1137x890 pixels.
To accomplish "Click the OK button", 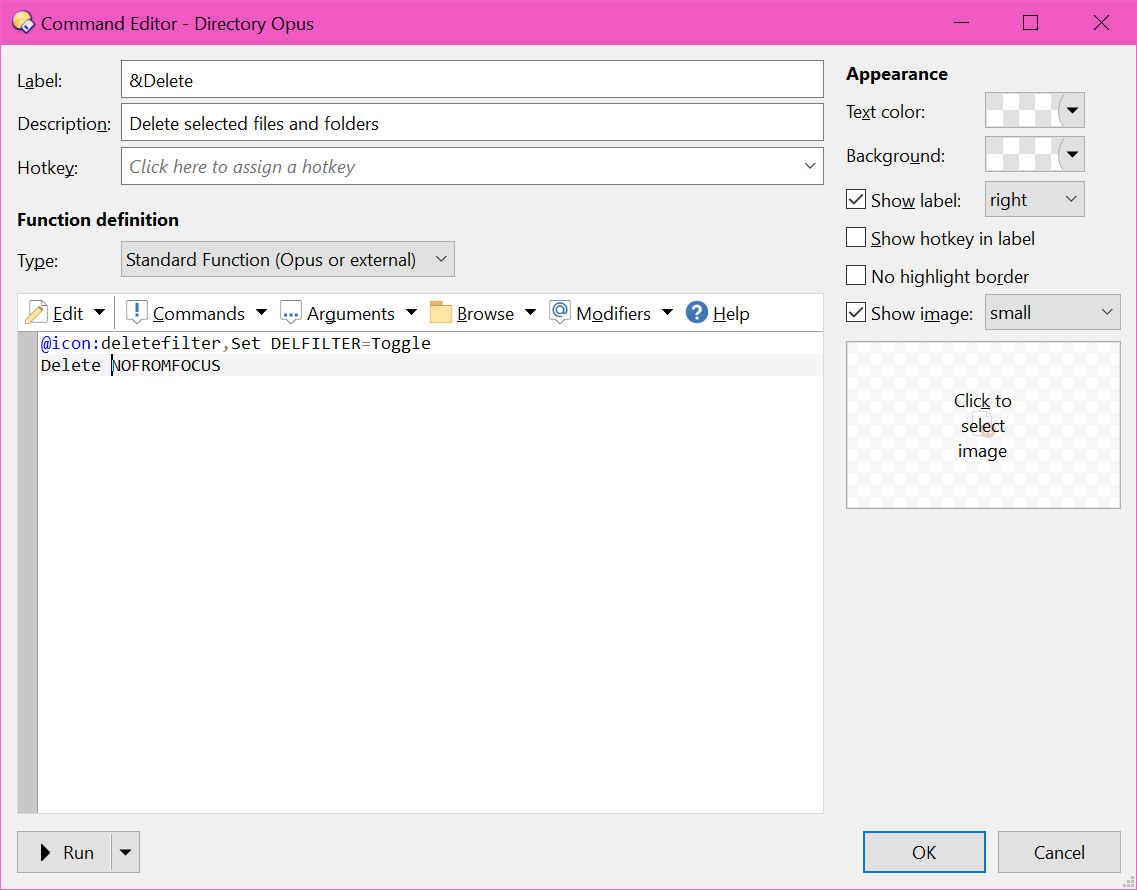I will pyautogui.click(x=924, y=852).
